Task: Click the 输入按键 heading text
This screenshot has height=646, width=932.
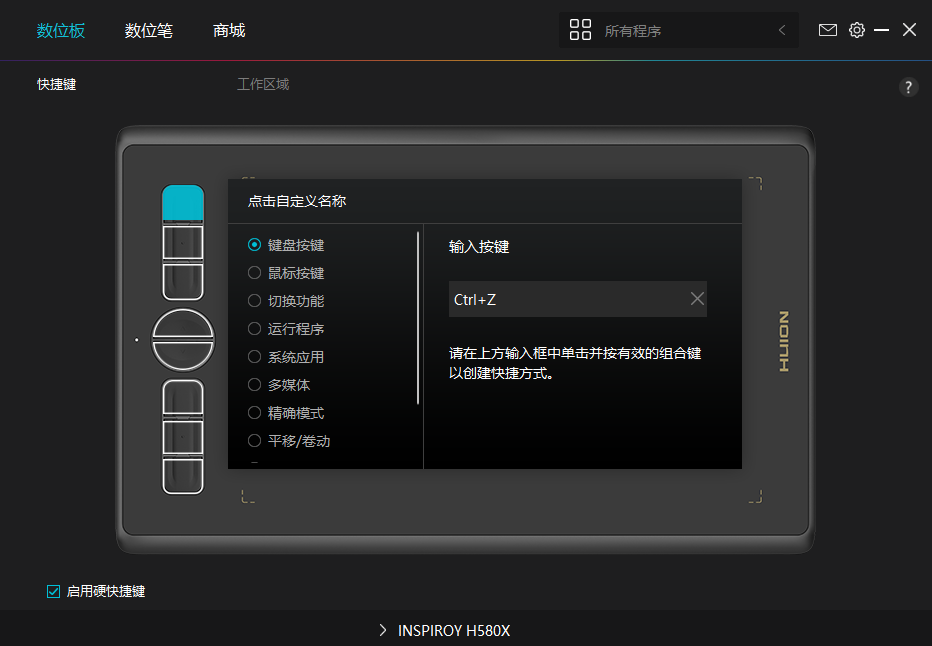Action: (x=479, y=247)
